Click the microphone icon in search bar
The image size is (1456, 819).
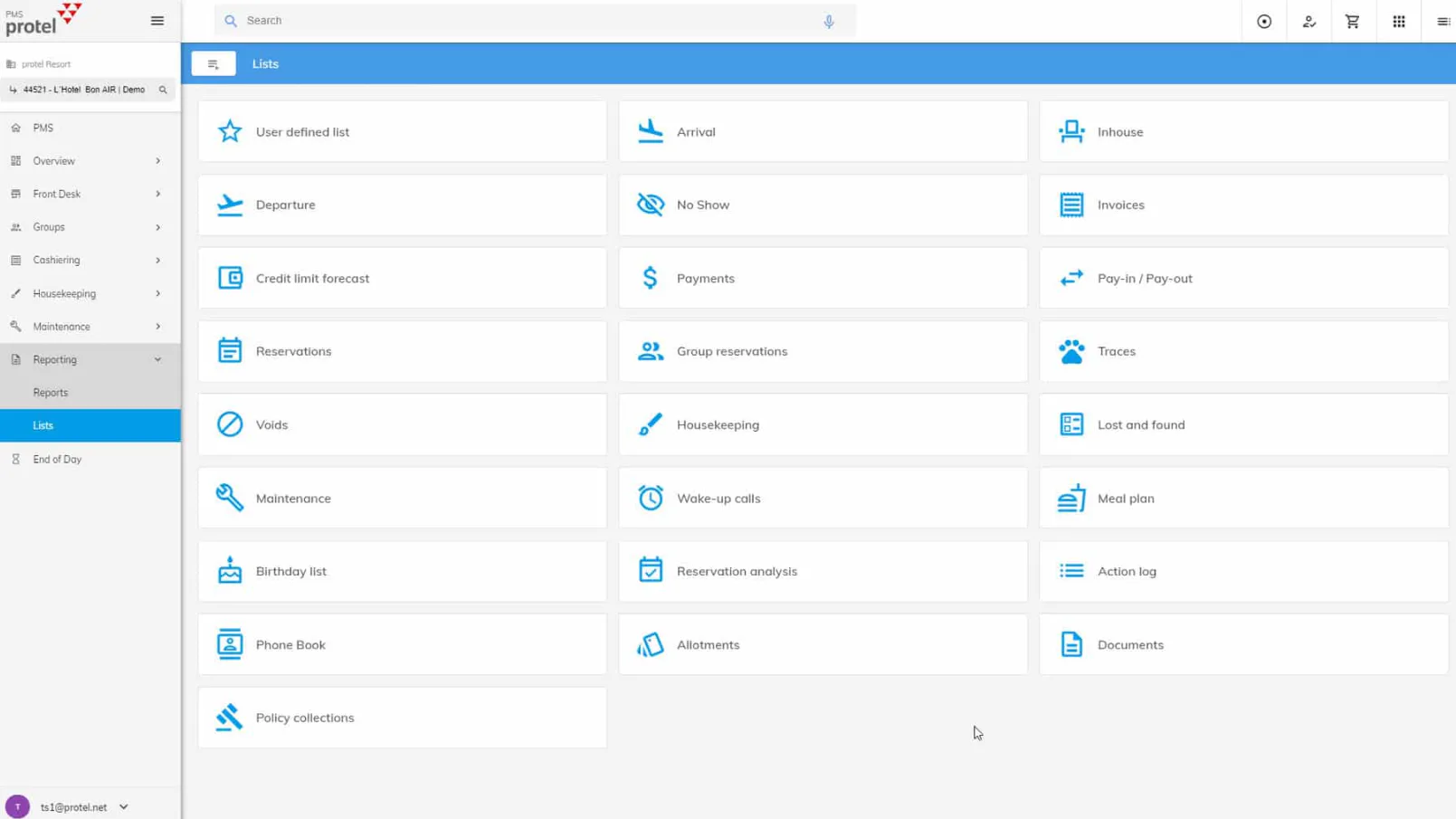pyautogui.click(x=828, y=21)
